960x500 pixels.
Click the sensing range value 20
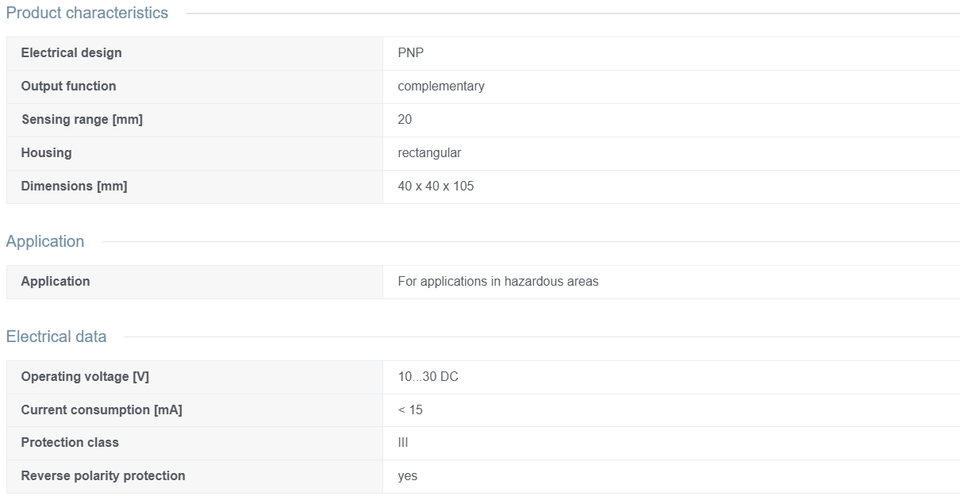(x=405, y=119)
